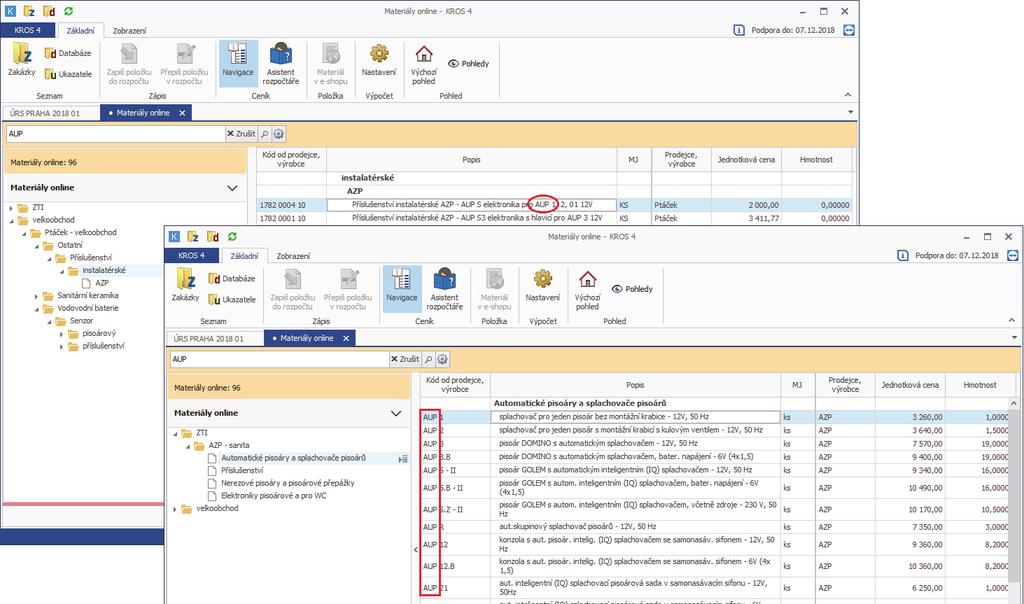Click vertical scrollbar of front window table

(x=1014, y=496)
